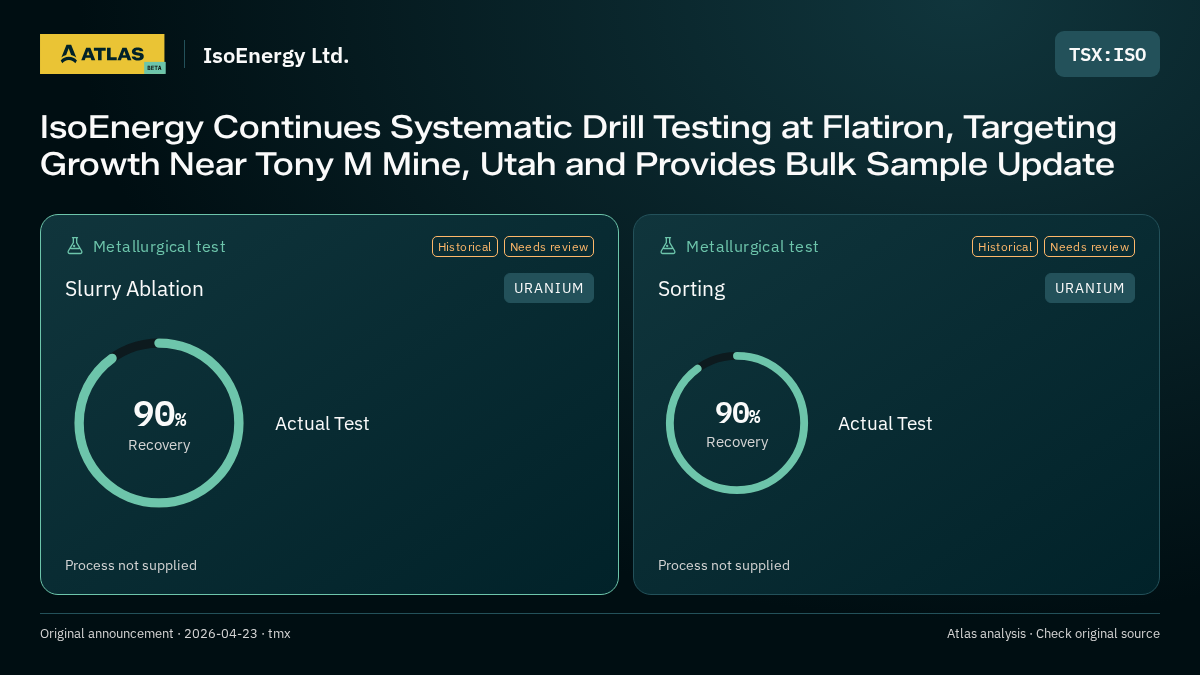Click the announcement headline about Flatiron drilling
The height and width of the screenshot is (675, 1200).
coord(578,145)
